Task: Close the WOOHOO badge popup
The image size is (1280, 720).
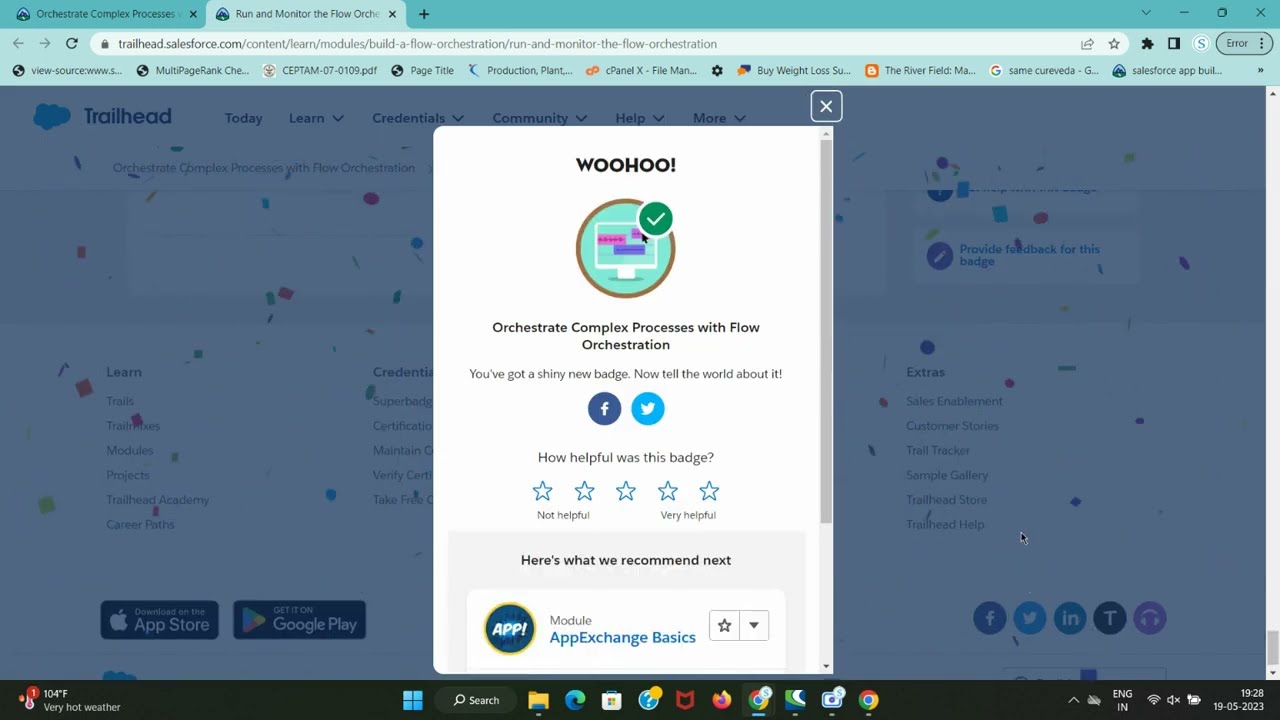Action: pos(826,106)
